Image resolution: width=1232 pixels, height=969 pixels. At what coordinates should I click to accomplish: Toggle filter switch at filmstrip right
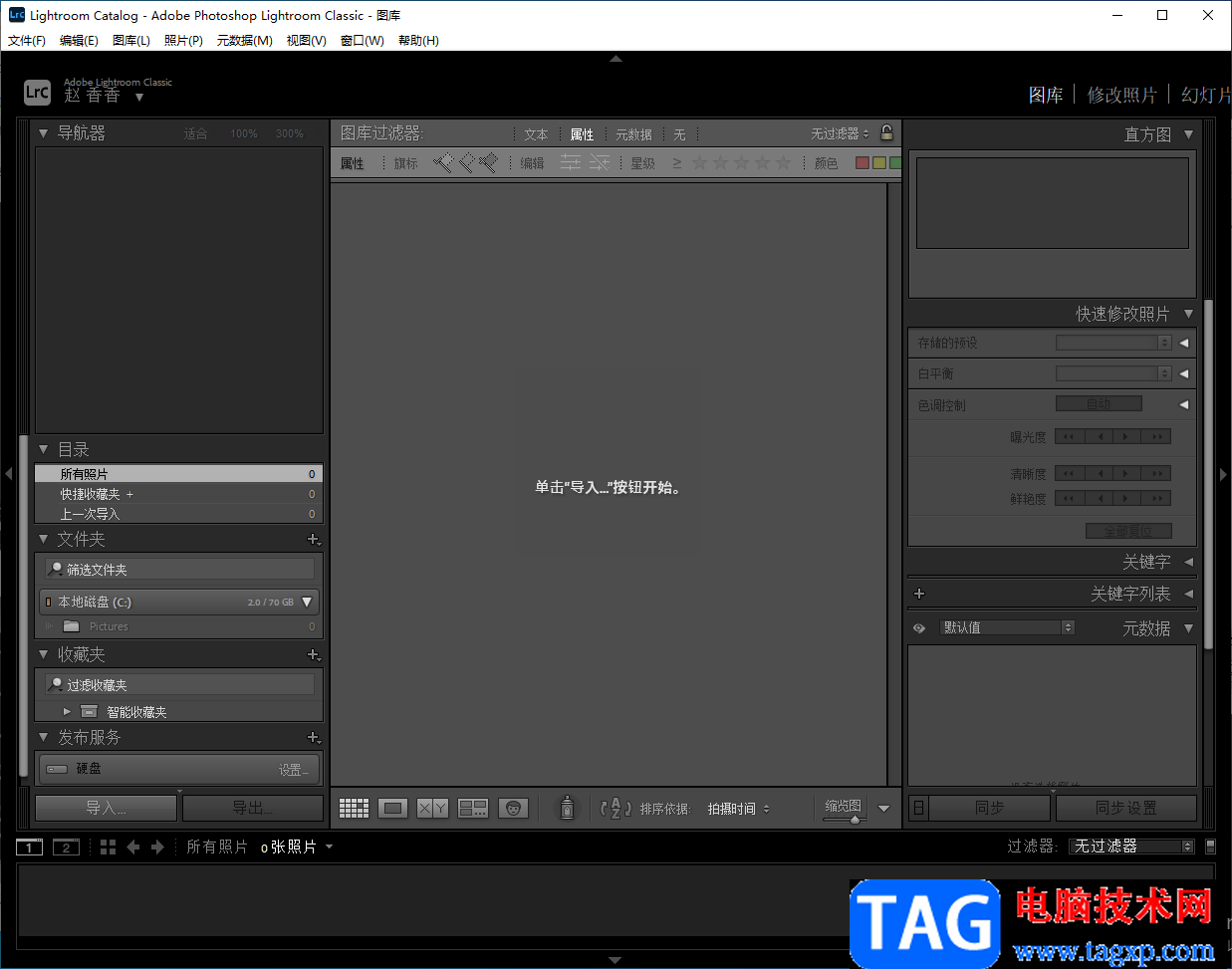1210,847
